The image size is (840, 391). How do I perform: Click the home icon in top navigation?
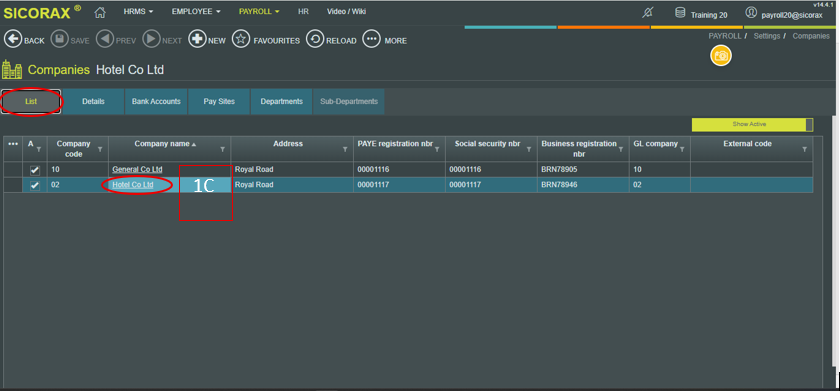[x=100, y=11]
